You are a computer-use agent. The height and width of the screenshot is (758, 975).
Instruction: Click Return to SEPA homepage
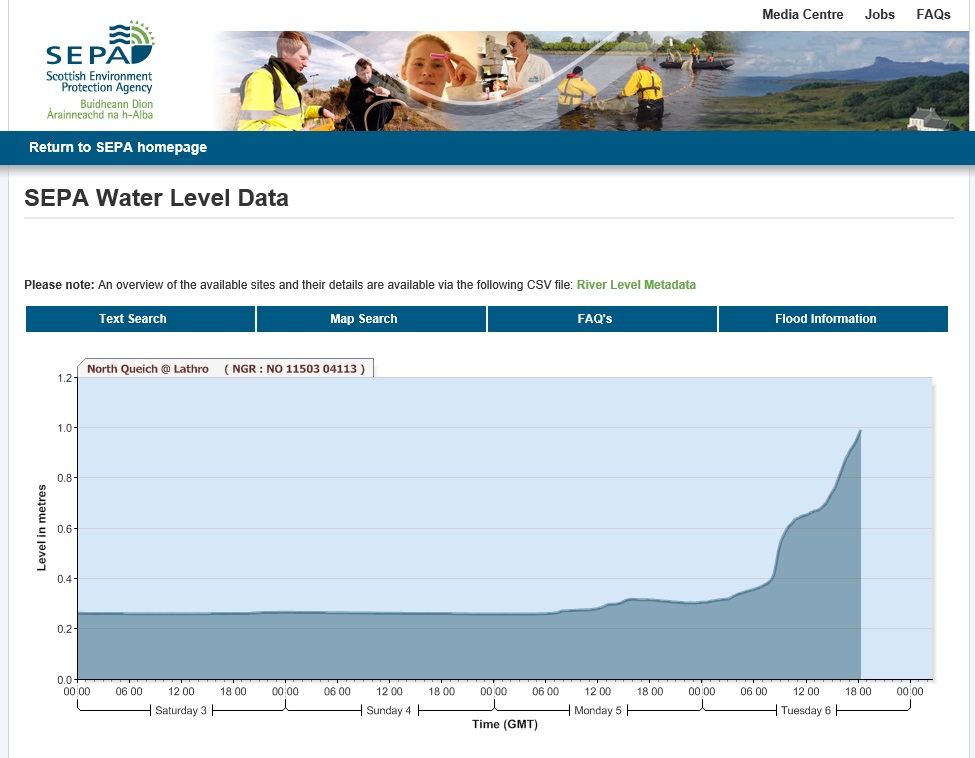click(x=118, y=148)
